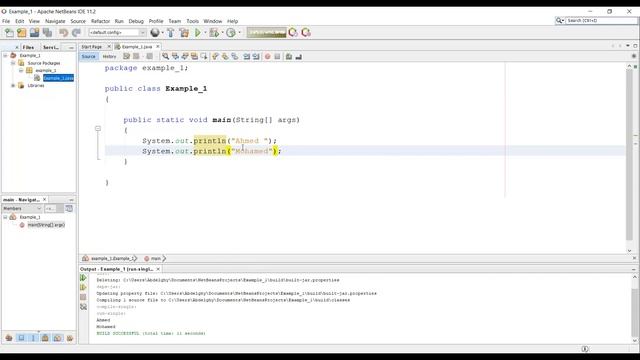Switch to the Start Page tab
Screen dimensions: 640x360
tap(91, 47)
